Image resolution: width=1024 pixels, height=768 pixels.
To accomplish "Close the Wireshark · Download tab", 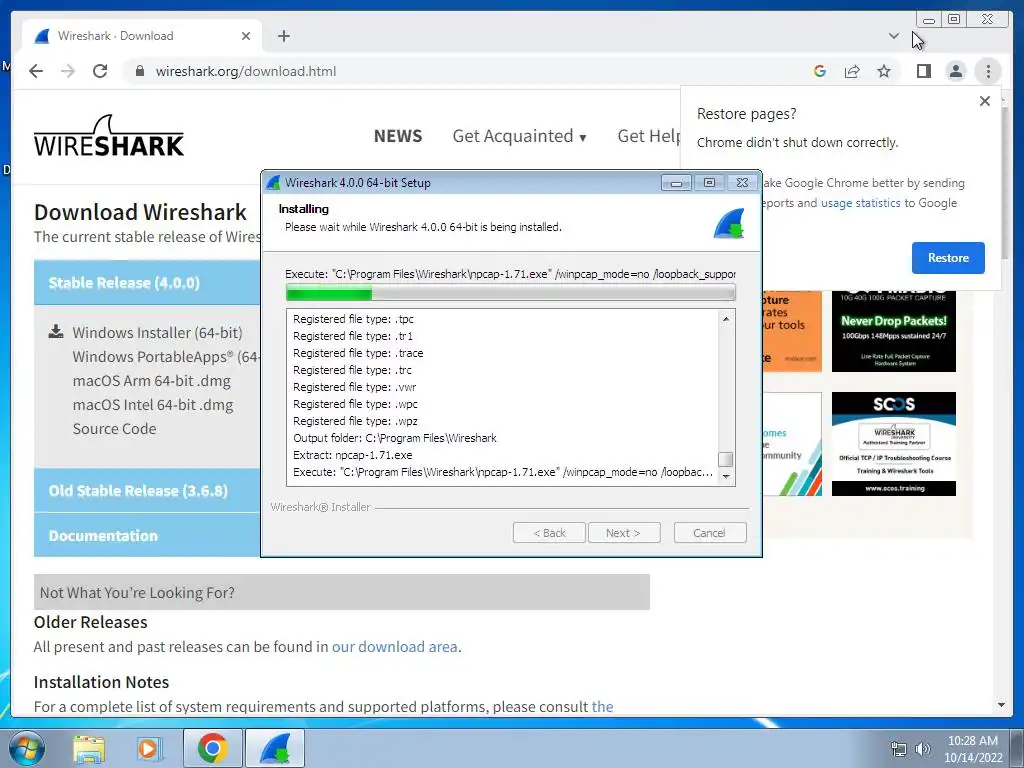I will (246, 36).
